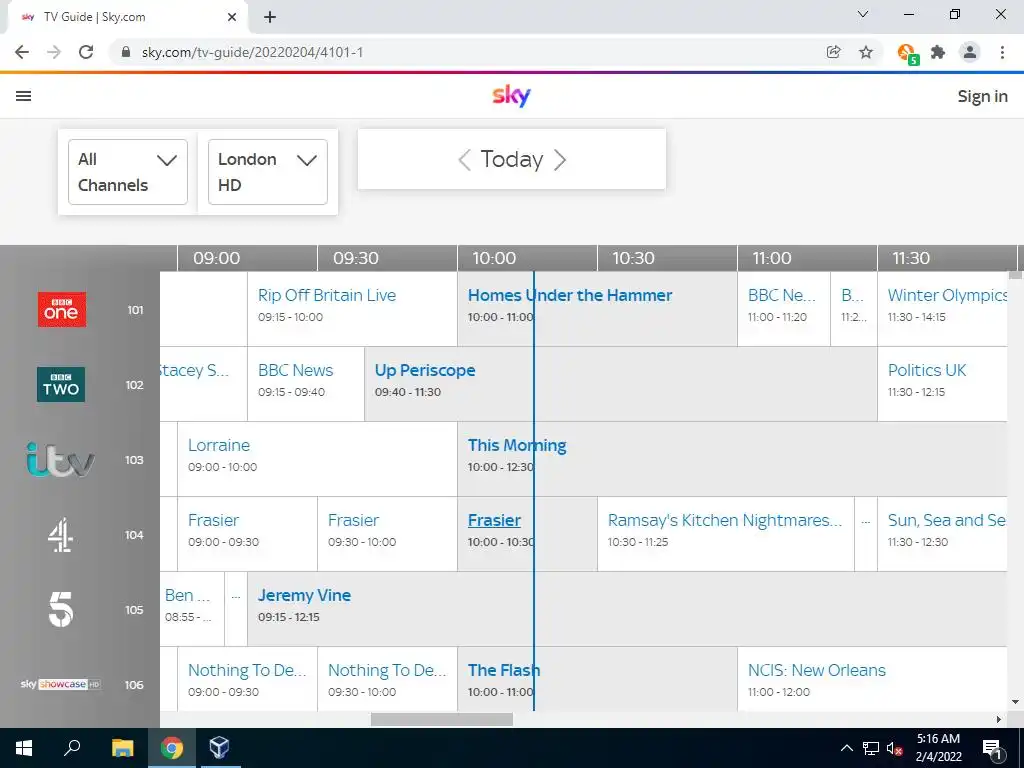Click the Today date label
This screenshot has width=1024, height=768.
pyautogui.click(x=512, y=159)
